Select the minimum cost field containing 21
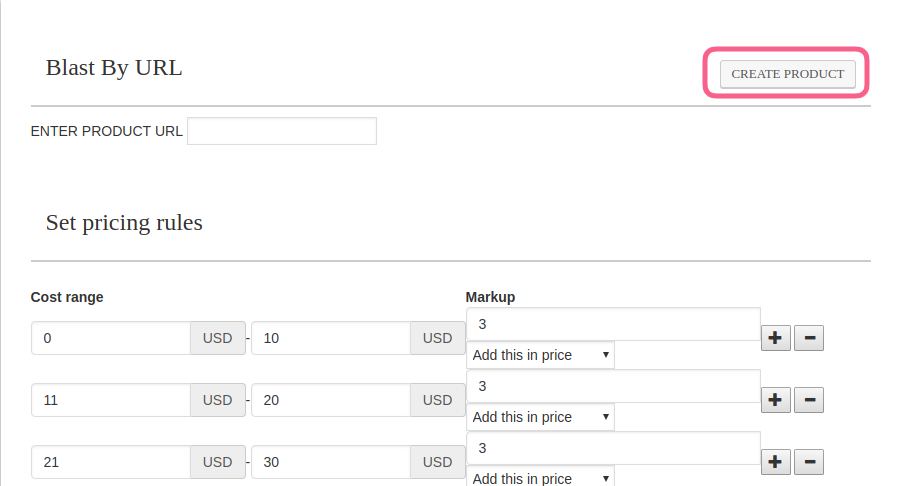Image resolution: width=898 pixels, height=486 pixels. click(111, 462)
